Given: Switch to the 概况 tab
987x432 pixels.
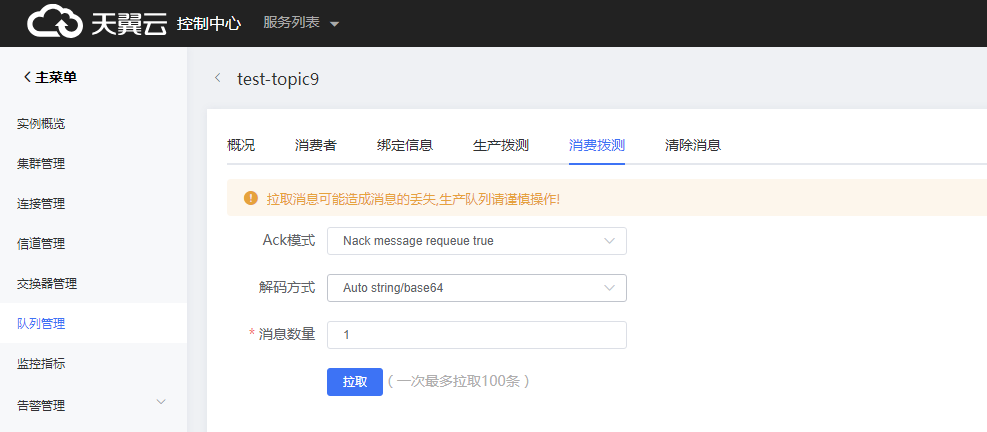Looking at the screenshot, I should point(241,145).
